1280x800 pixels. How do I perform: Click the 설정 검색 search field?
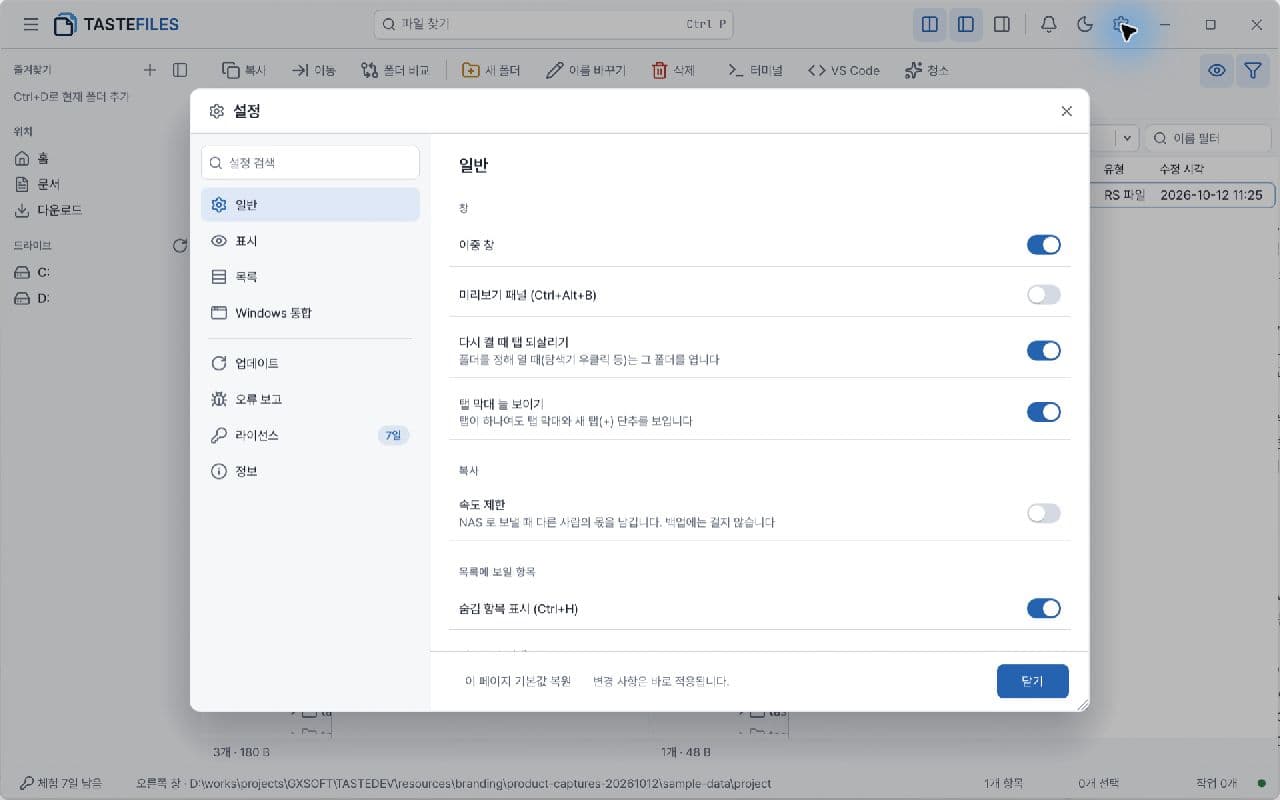(x=310, y=163)
